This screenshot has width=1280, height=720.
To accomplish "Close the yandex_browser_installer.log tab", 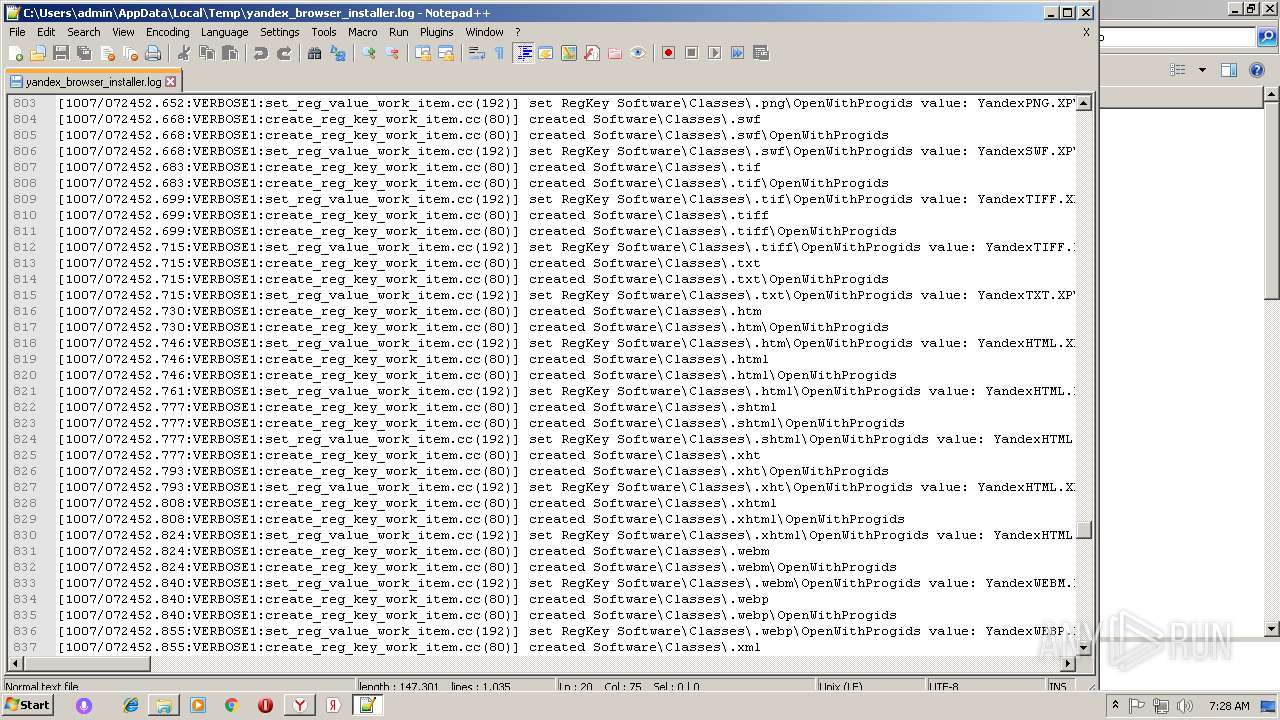I will [170, 82].
